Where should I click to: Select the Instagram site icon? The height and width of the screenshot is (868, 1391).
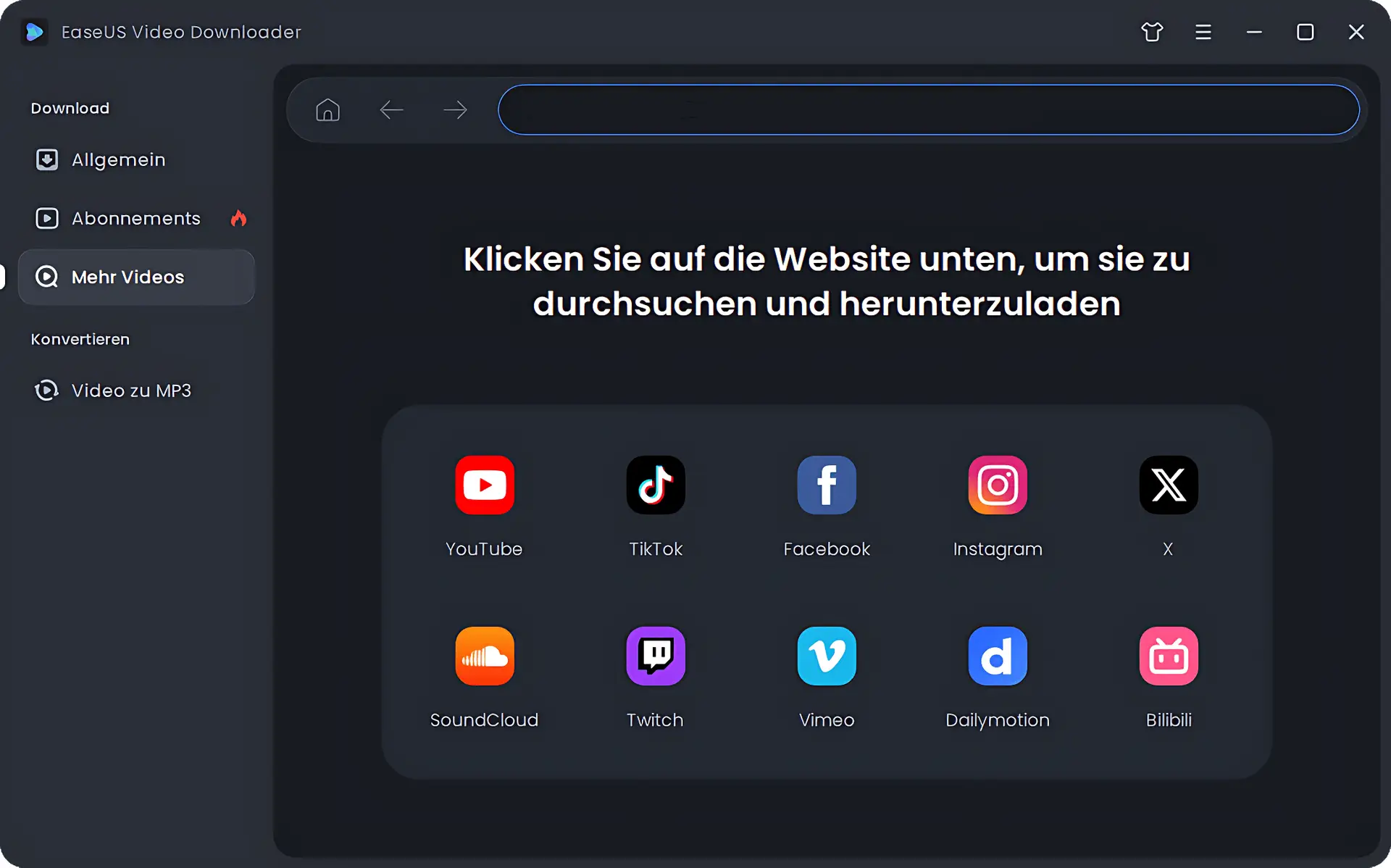point(998,485)
